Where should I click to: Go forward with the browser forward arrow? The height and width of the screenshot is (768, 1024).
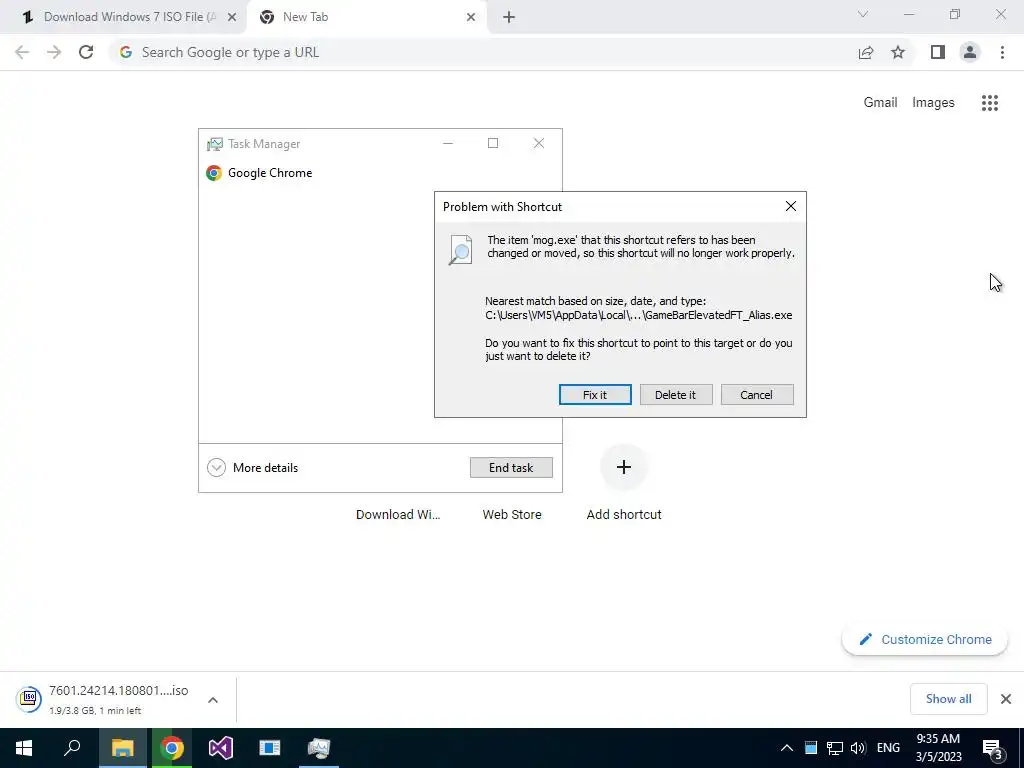click(54, 52)
